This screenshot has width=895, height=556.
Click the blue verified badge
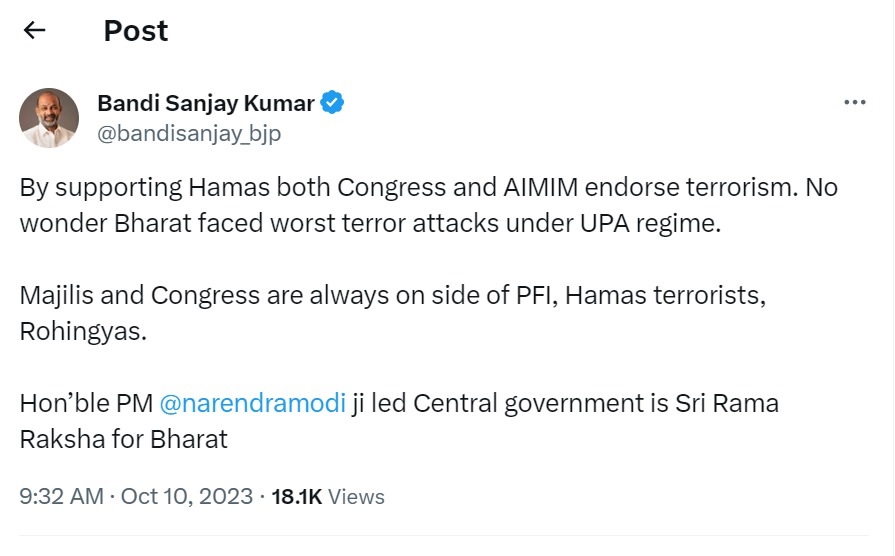point(332,103)
